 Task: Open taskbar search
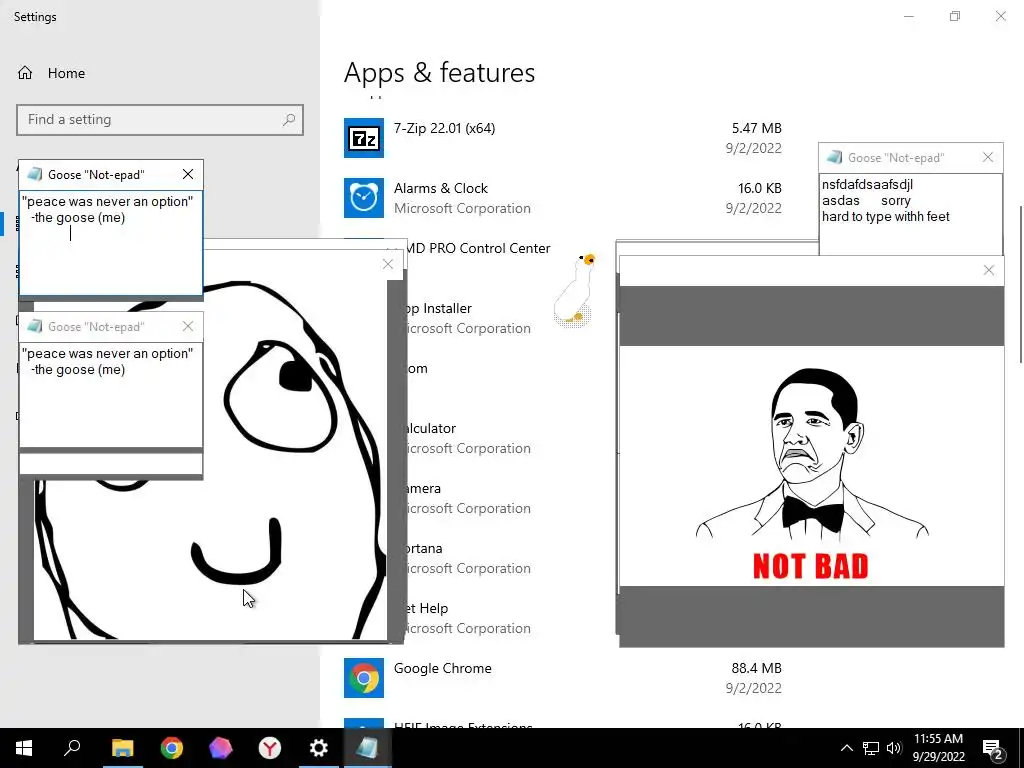72,748
